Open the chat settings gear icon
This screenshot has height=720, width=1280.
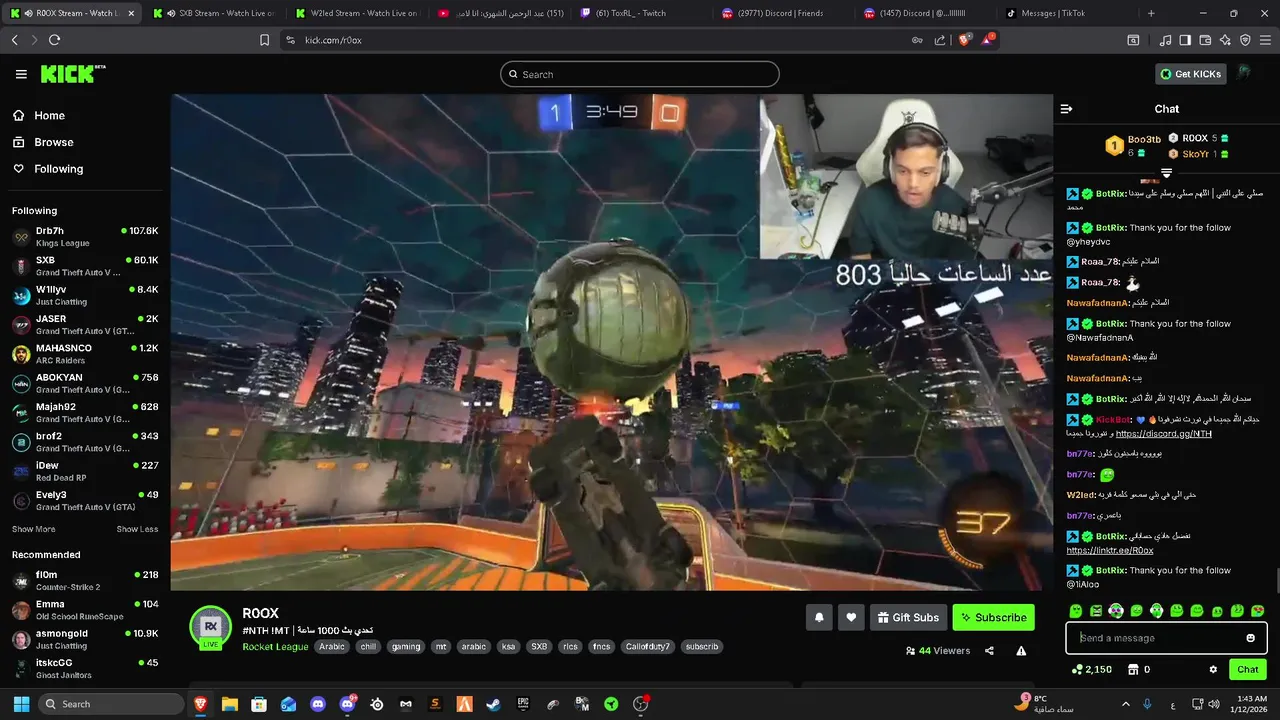click(x=1213, y=669)
